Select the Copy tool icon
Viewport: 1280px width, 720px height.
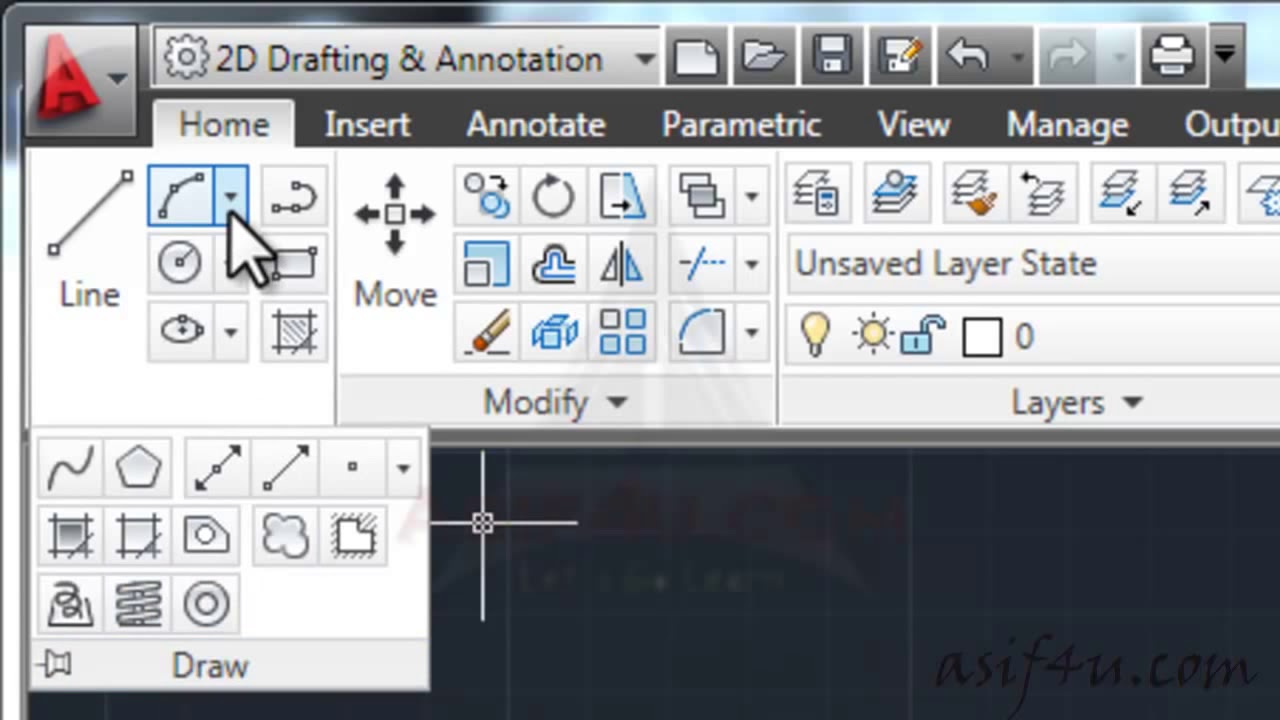click(x=487, y=196)
